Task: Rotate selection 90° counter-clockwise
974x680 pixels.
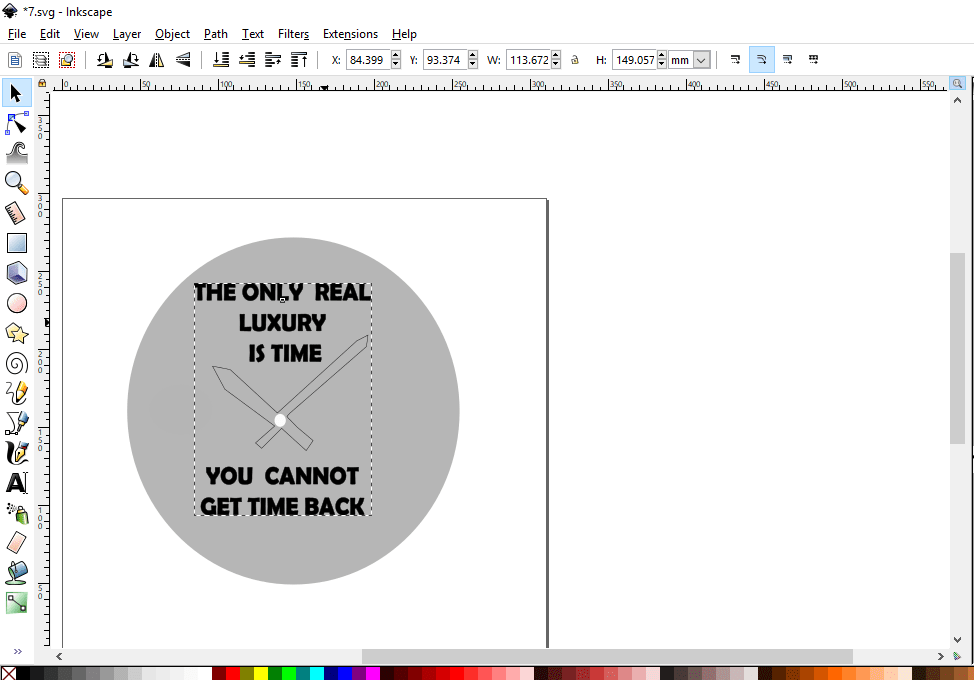Action: tap(104, 60)
